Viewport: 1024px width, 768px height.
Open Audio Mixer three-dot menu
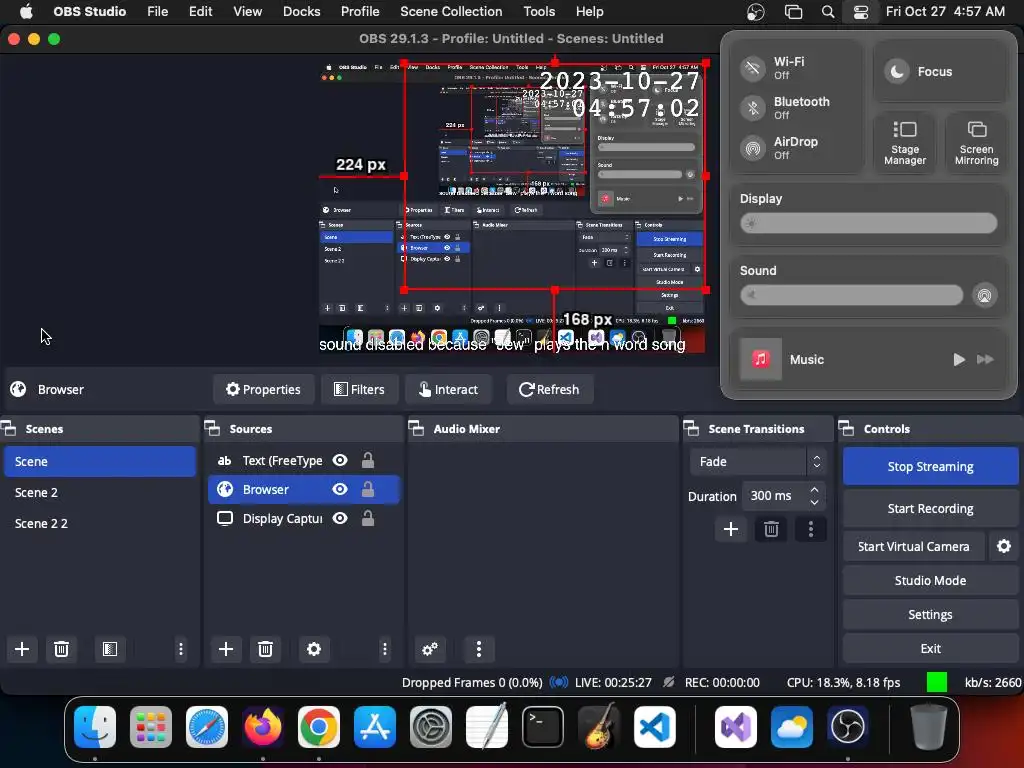[x=479, y=649]
